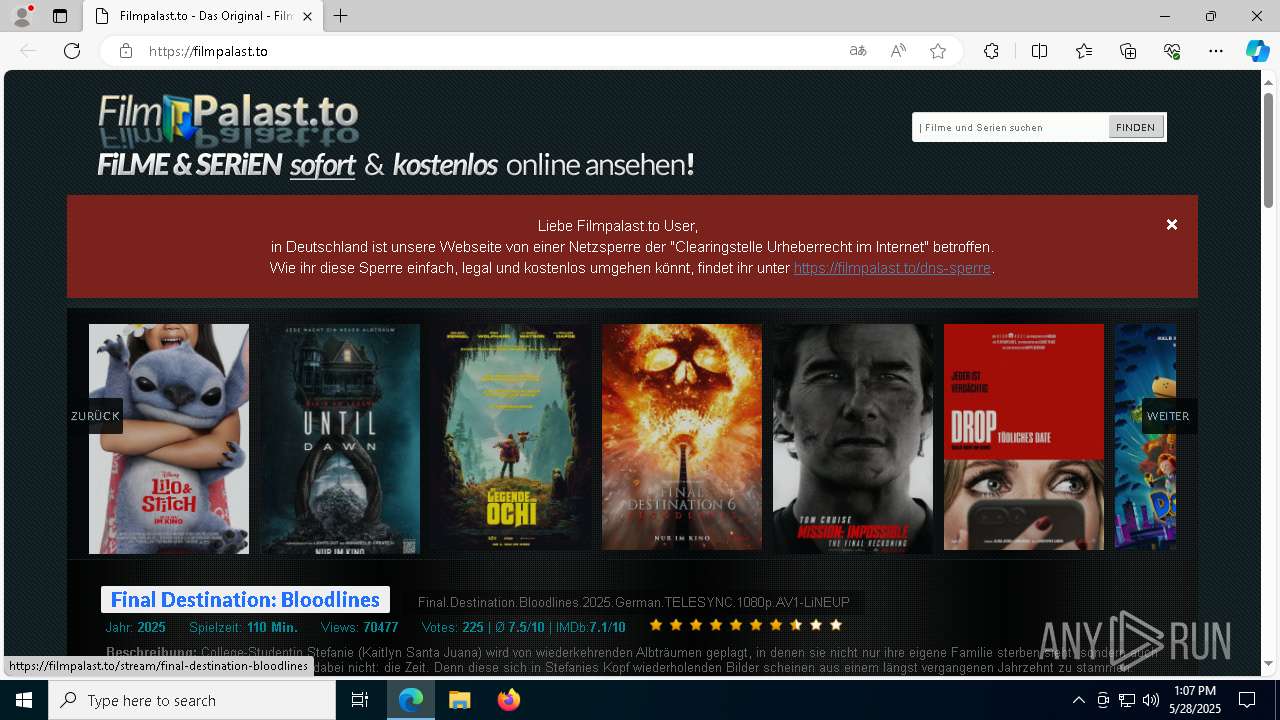Rate movie with the tenth star

coord(836,625)
